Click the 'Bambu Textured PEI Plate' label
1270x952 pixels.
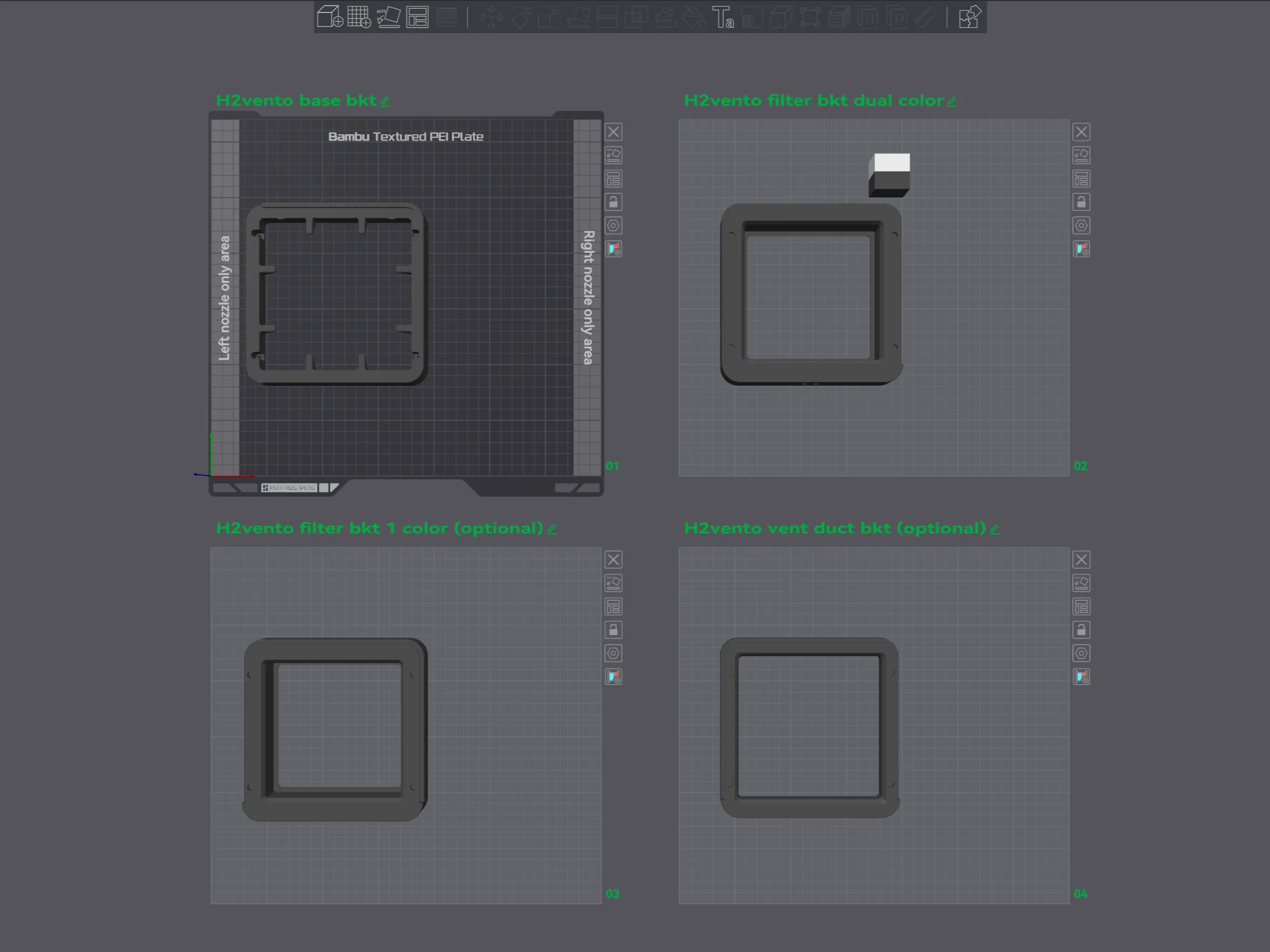pos(406,137)
